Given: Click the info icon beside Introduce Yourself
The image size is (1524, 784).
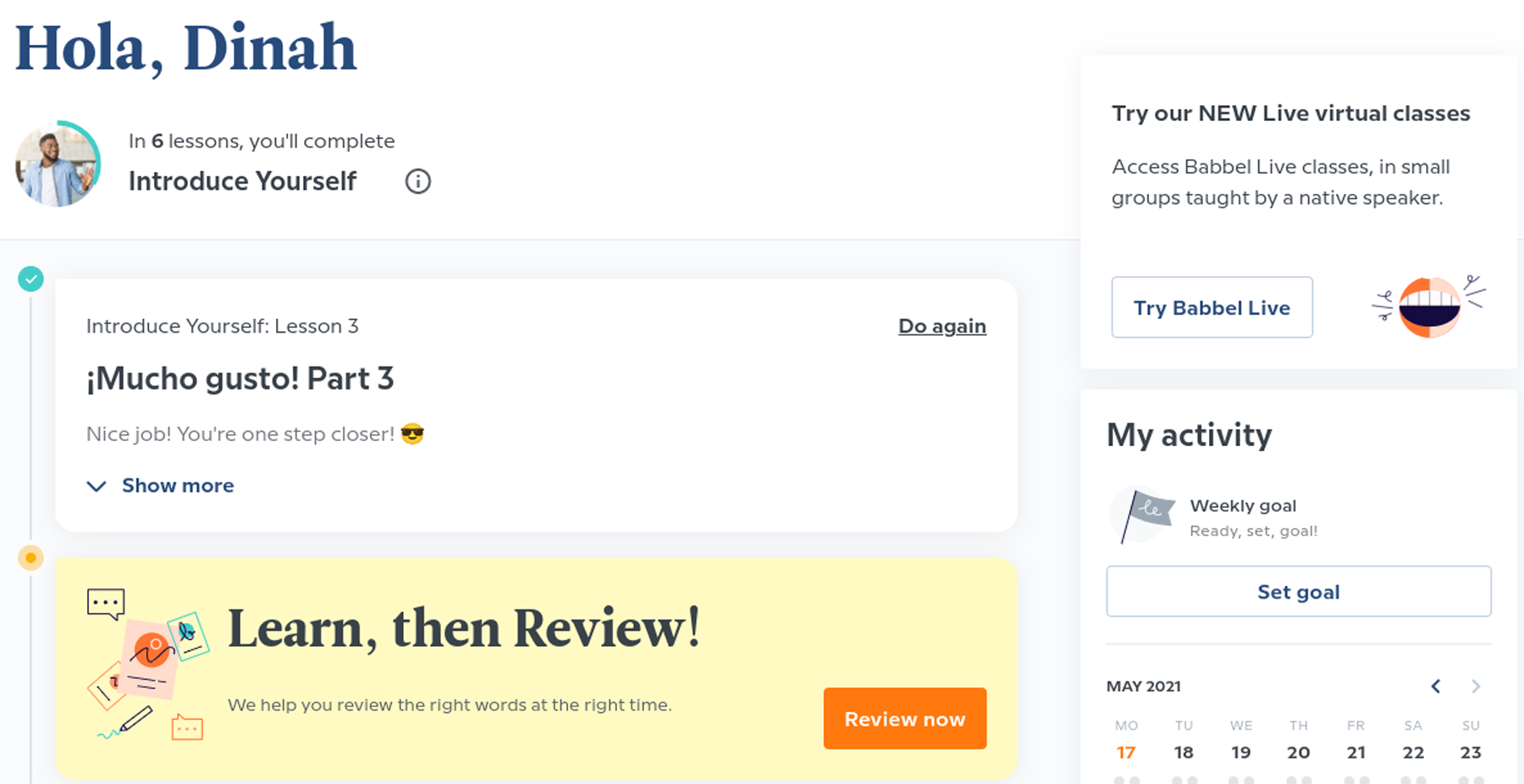Looking at the screenshot, I should tap(417, 181).
